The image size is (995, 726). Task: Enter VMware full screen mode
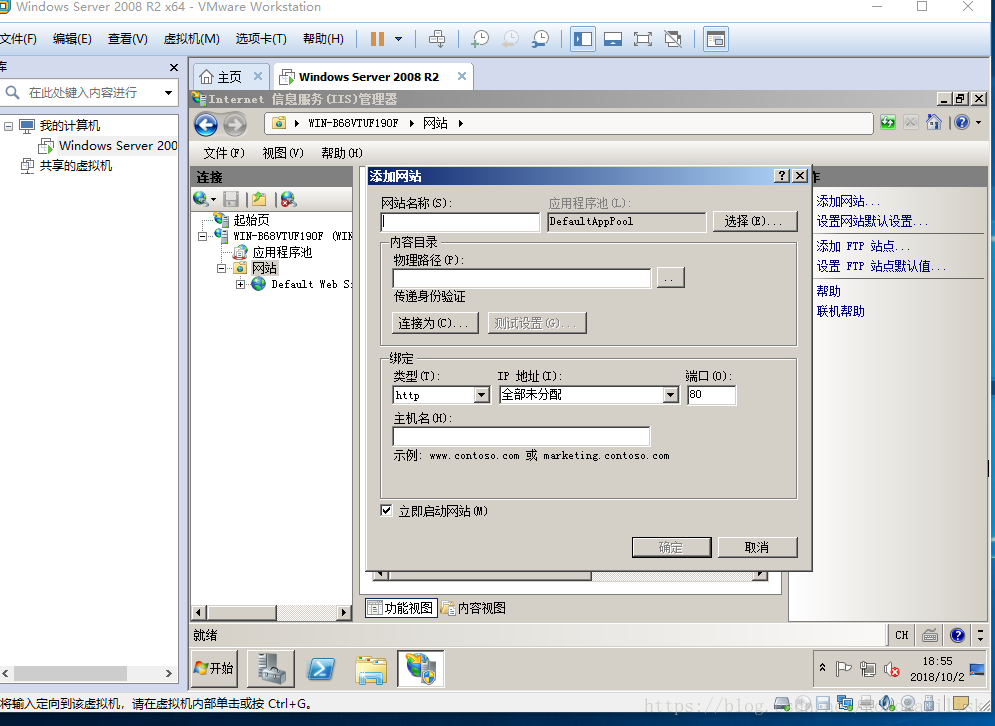coord(643,39)
